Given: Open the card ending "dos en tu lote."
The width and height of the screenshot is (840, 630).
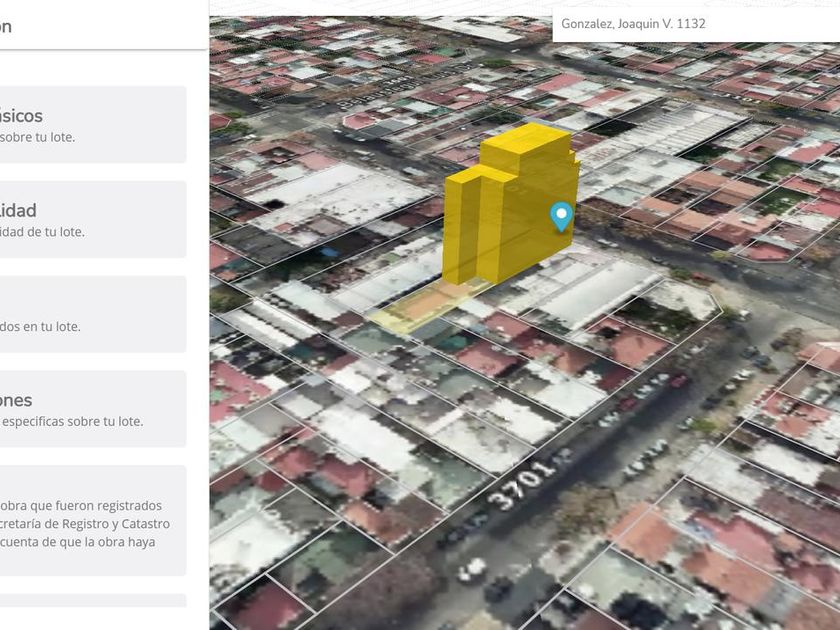Looking at the screenshot, I should [x=93, y=314].
